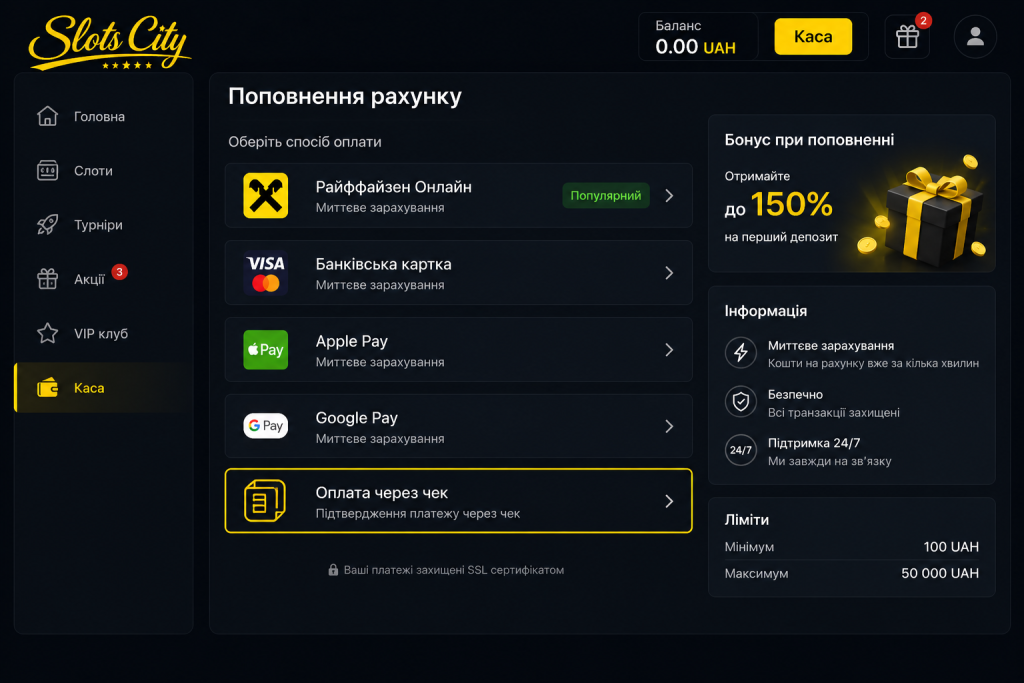1024x683 pixels.
Task: Click the 150% first deposit bonus banner
Action: click(x=852, y=193)
